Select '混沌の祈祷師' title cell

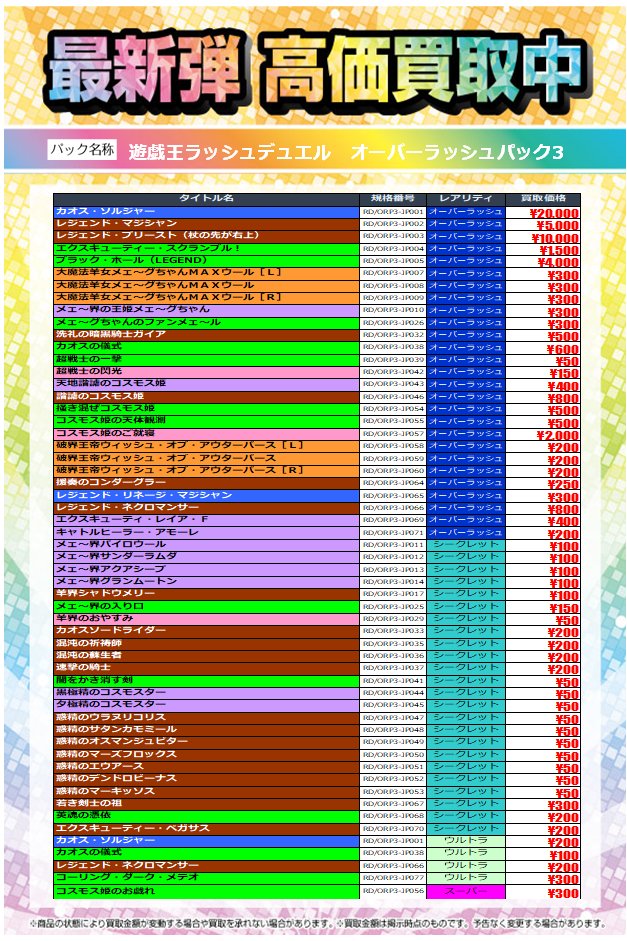206,644
